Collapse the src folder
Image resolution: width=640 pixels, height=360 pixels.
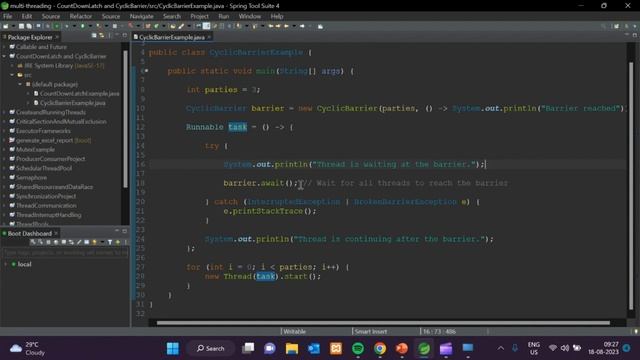tap(12, 75)
